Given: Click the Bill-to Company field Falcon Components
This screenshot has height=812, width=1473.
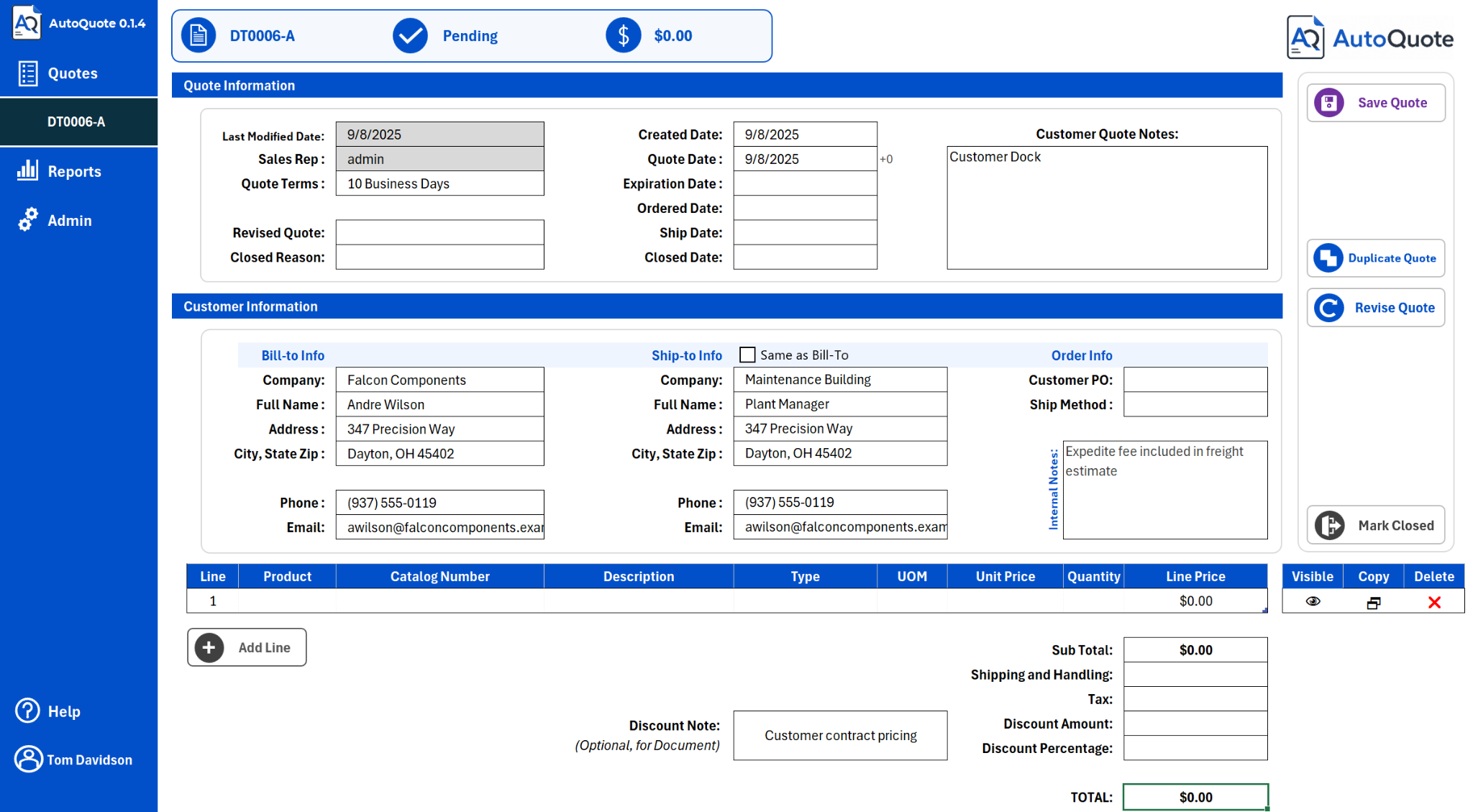Looking at the screenshot, I should coord(440,380).
